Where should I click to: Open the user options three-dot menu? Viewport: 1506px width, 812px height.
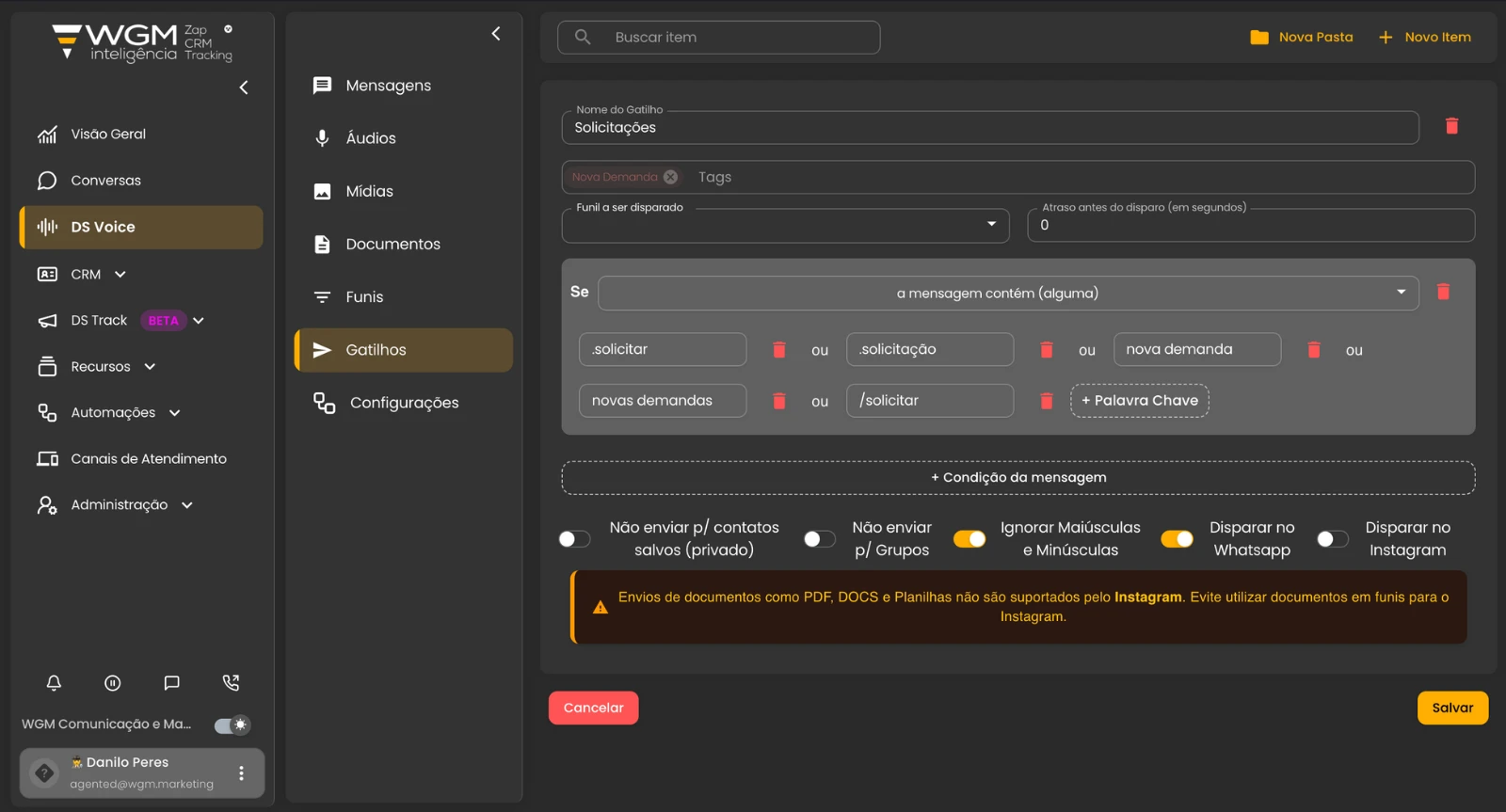(x=242, y=772)
